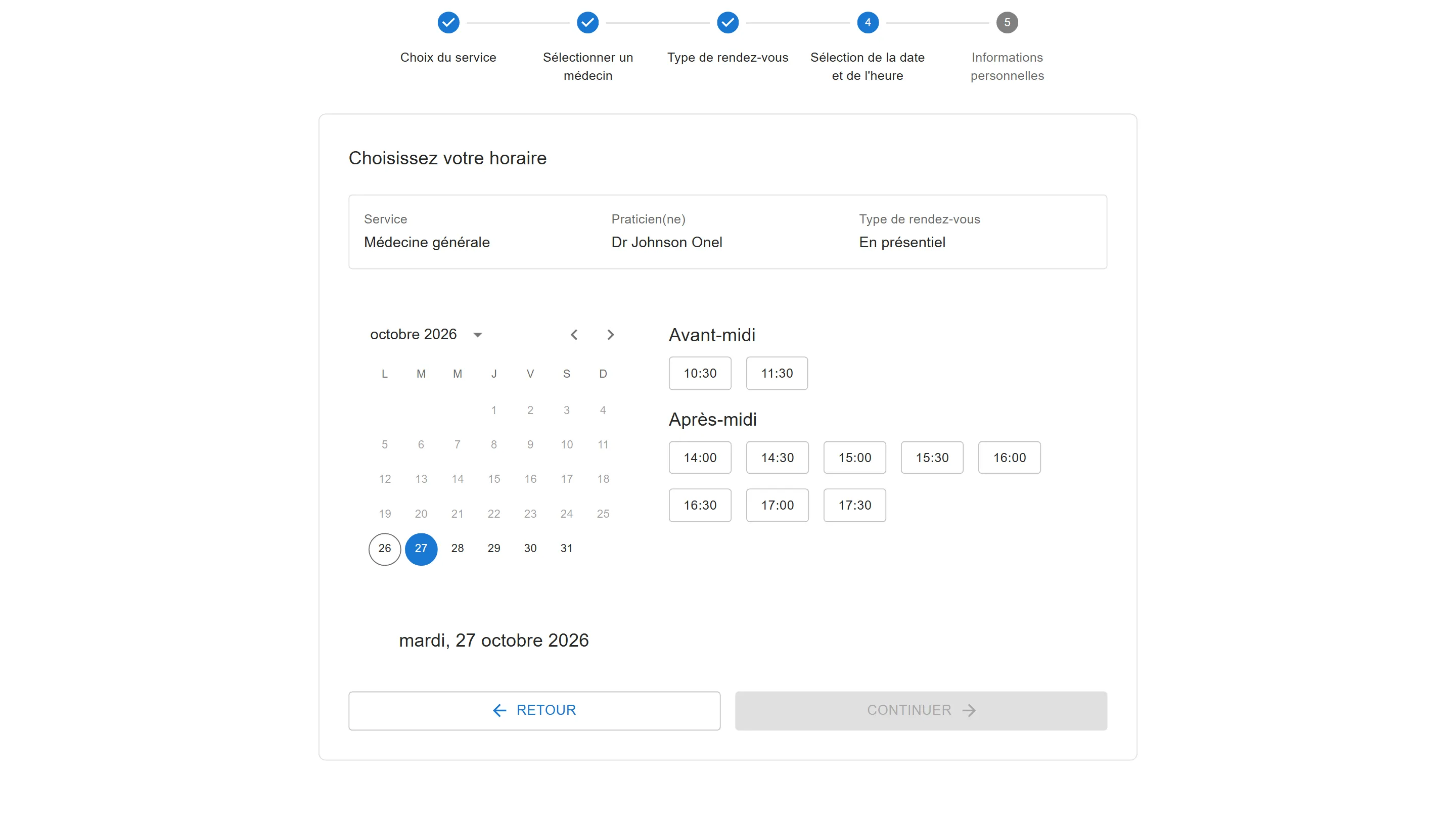Click the Type de rendez-vous step checkmark
The width and height of the screenshot is (1456, 819).
727,23
